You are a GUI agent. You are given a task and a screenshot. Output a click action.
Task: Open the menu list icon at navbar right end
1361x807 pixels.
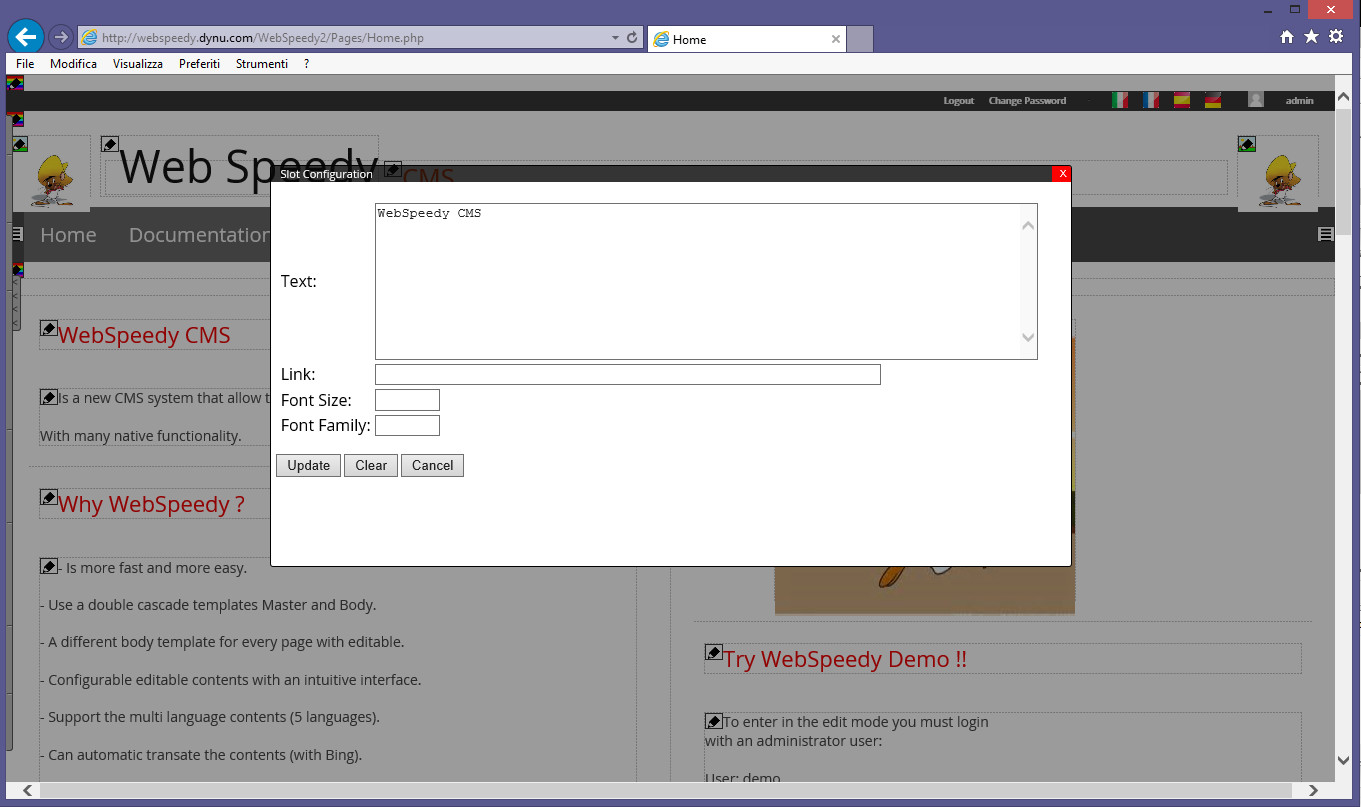pyautogui.click(x=1326, y=234)
